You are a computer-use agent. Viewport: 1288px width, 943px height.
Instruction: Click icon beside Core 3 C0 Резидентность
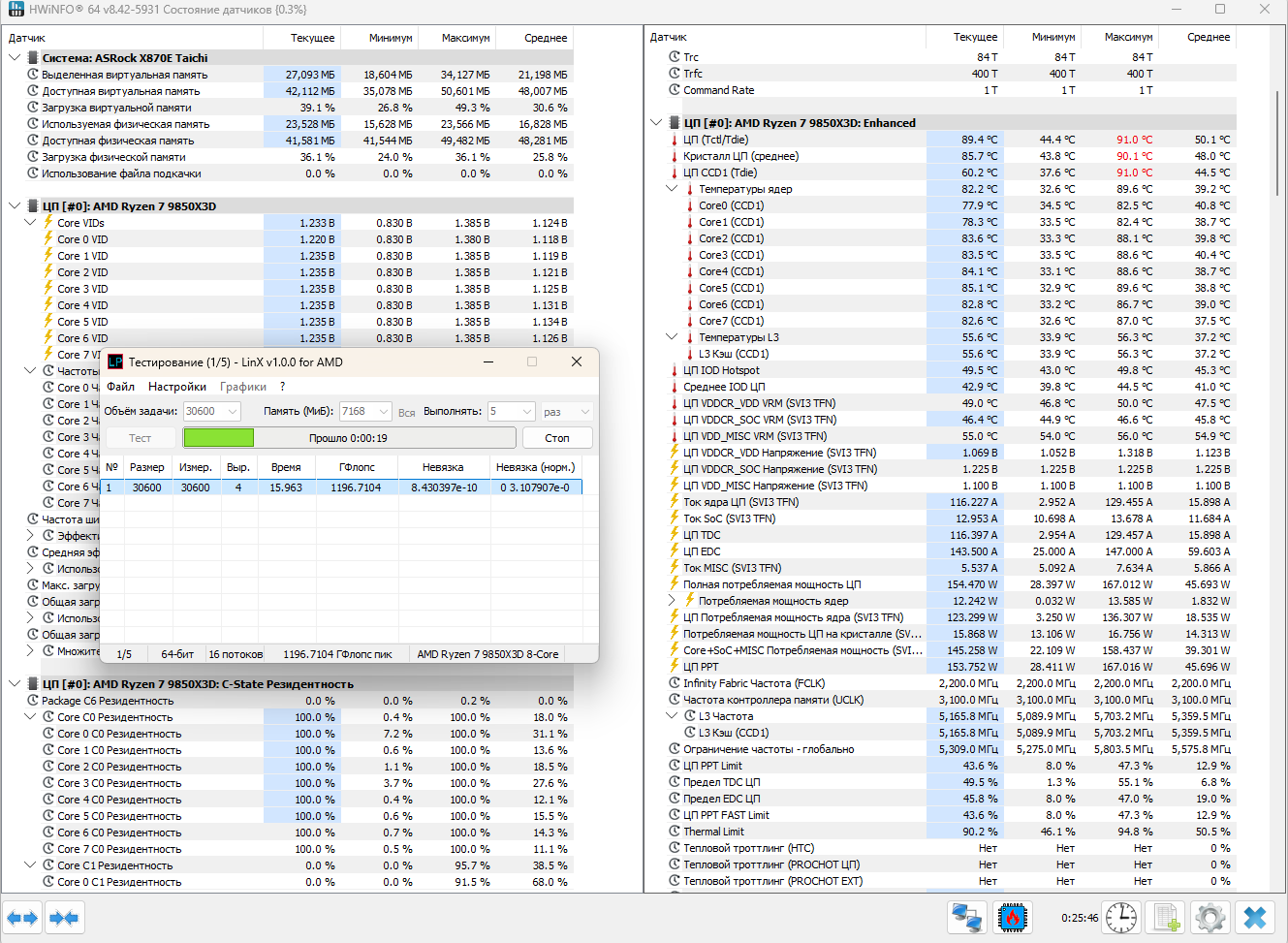tap(48, 783)
